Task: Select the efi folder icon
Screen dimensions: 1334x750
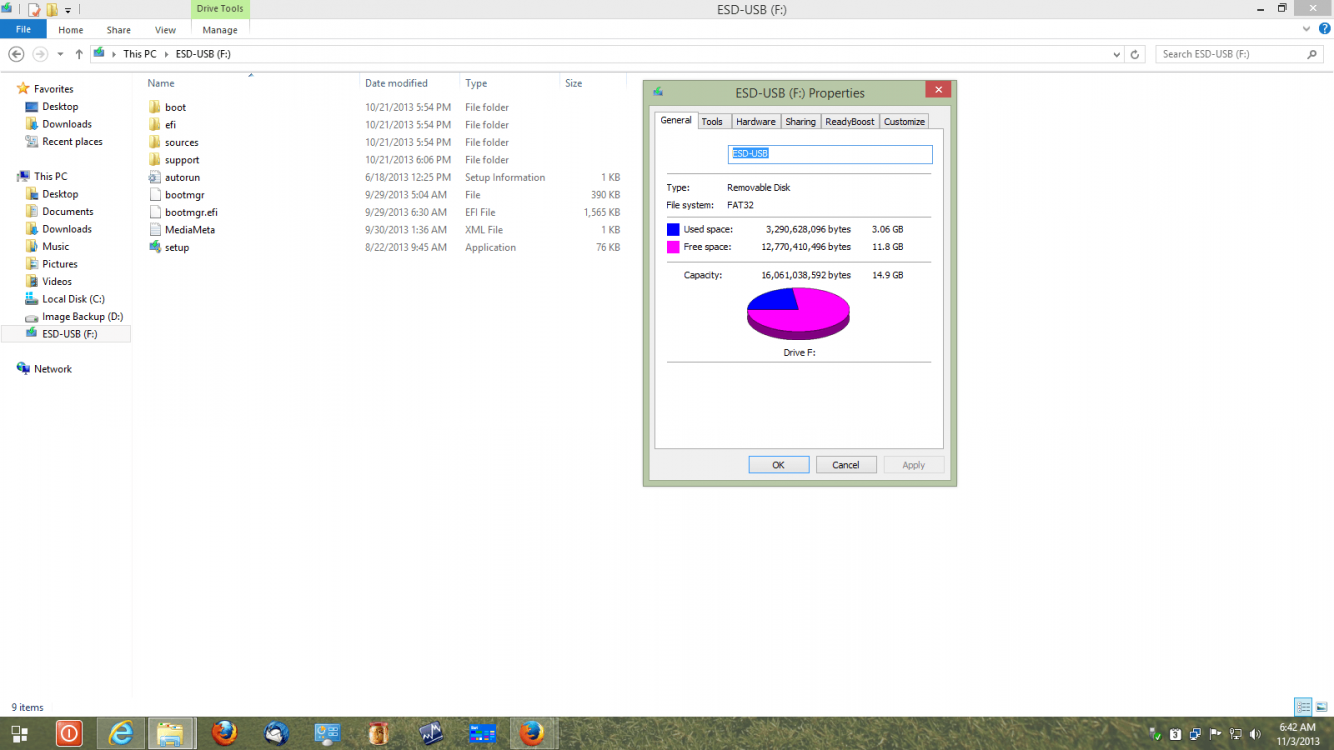Action: click(155, 124)
